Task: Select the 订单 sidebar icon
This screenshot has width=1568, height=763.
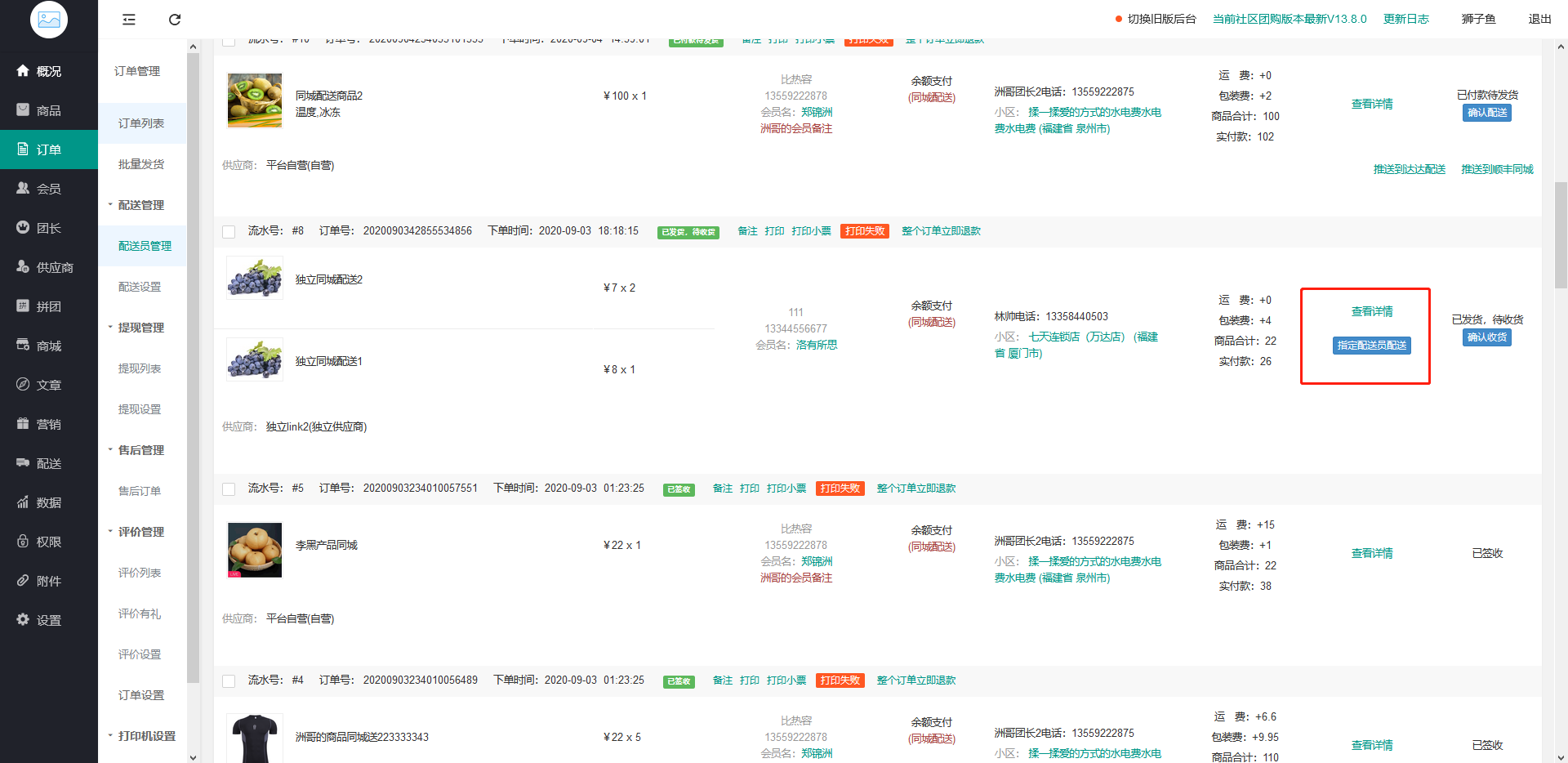Action: pos(23,149)
